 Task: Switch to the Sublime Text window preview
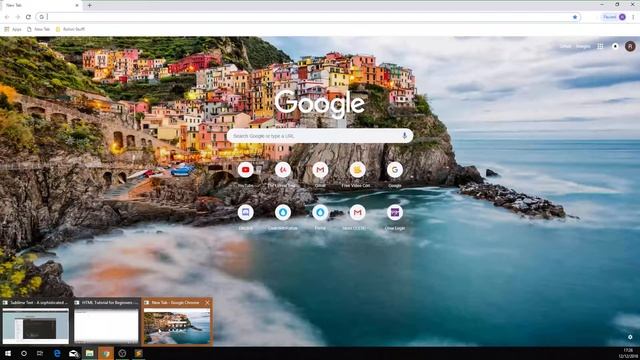[36, 321]
